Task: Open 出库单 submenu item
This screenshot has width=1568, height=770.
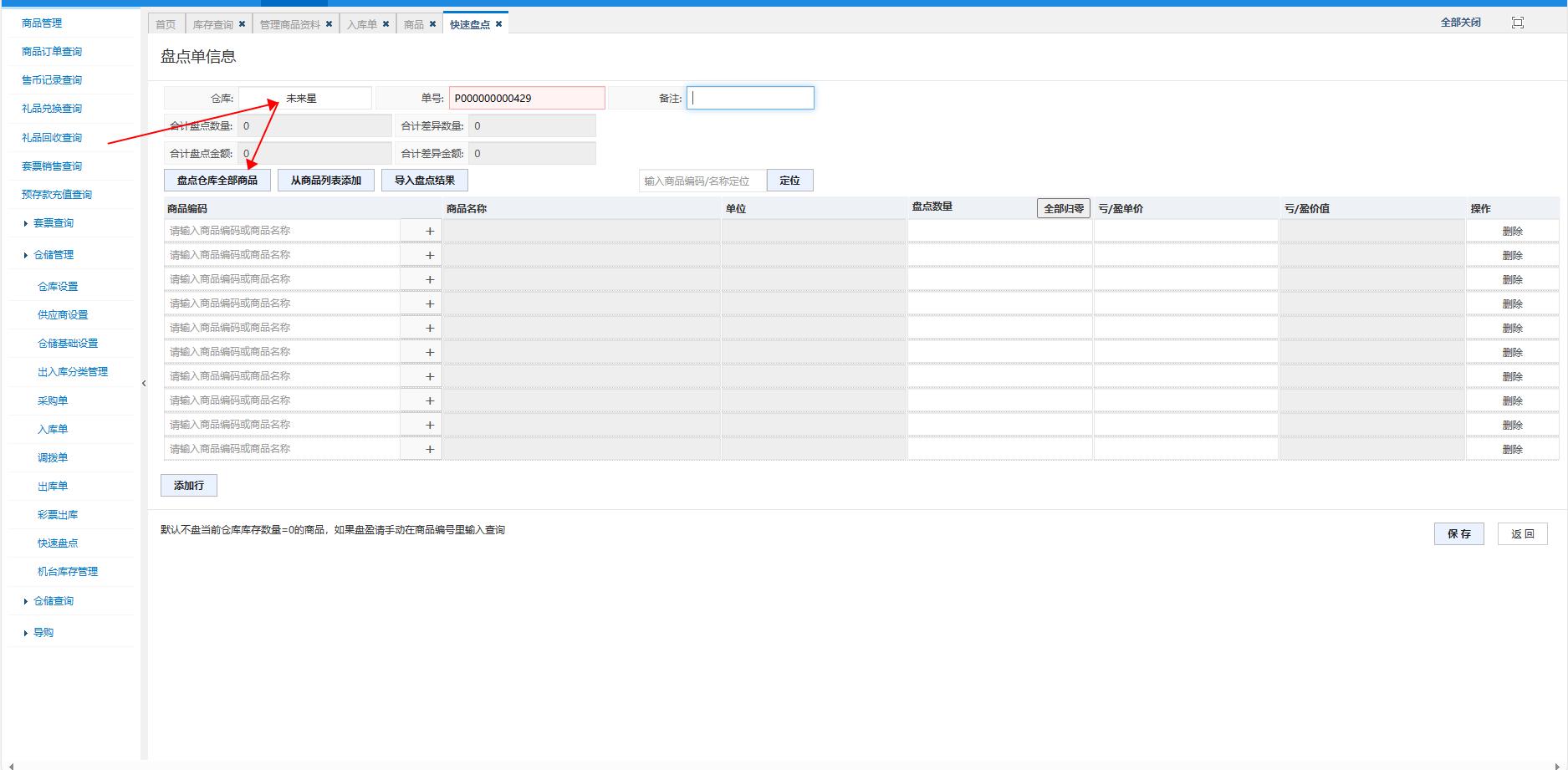Action: pyautogui.click(x=53, y=487)
